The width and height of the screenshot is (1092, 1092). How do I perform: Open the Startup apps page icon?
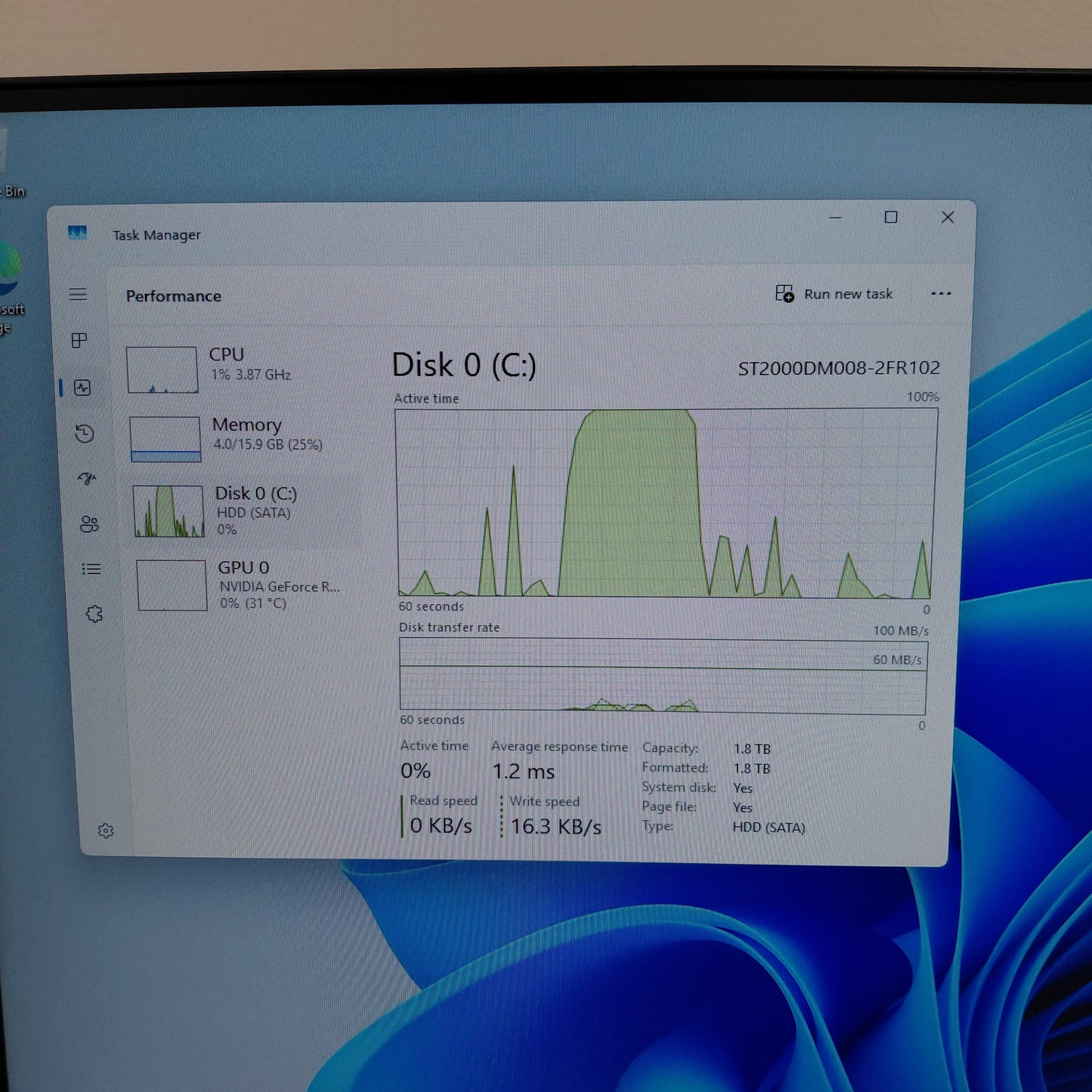(87, 478)
